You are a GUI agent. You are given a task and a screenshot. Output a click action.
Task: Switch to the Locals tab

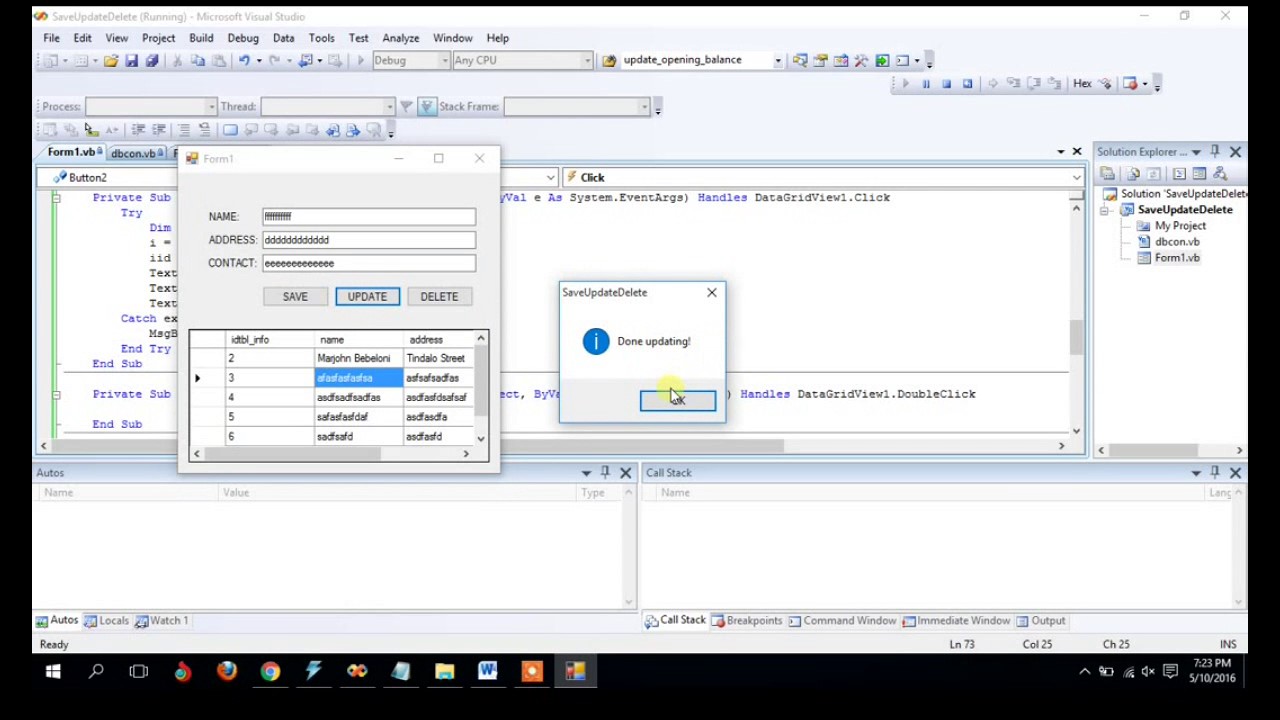click(107, 620)
